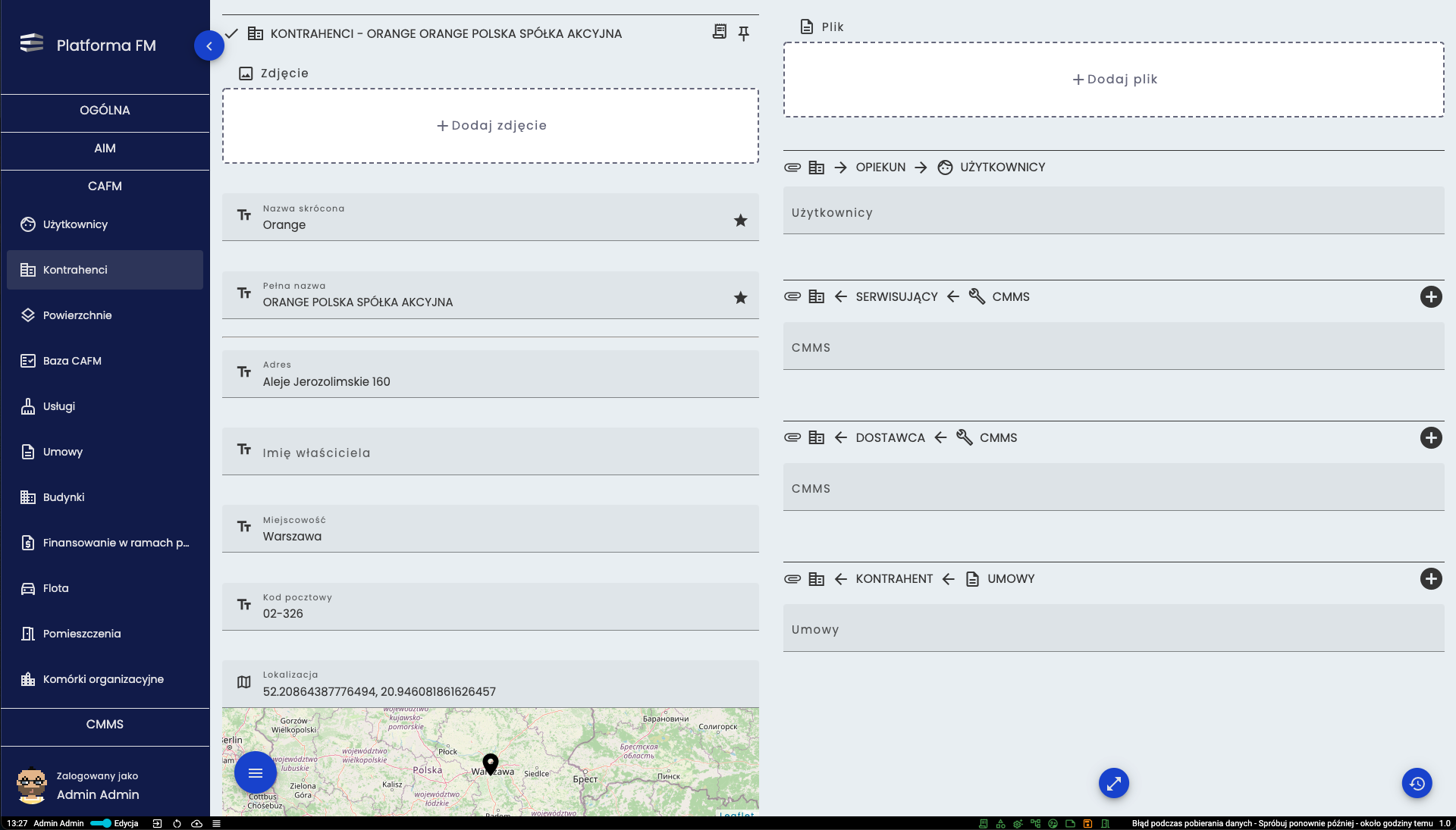Click the wrench icon in SERWISUJĄCY header
Viewport: 1456px width, 830px height.
point(977,296)
